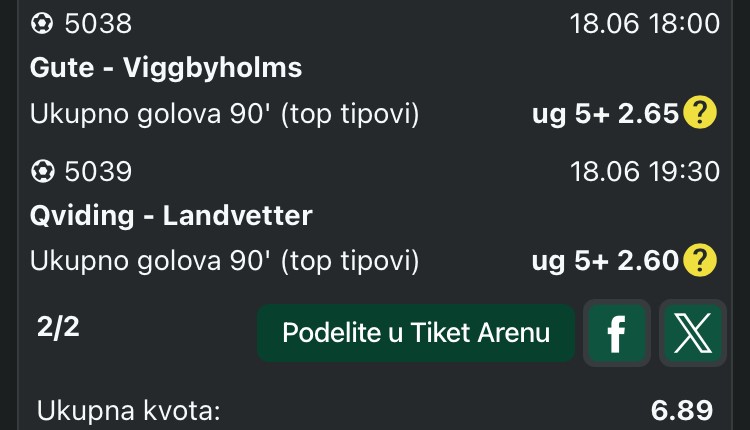Open help icon next to ug 5+ 2.65
Image resolution: width=750 pixels, height=430 pixels.
click(700, 113)
